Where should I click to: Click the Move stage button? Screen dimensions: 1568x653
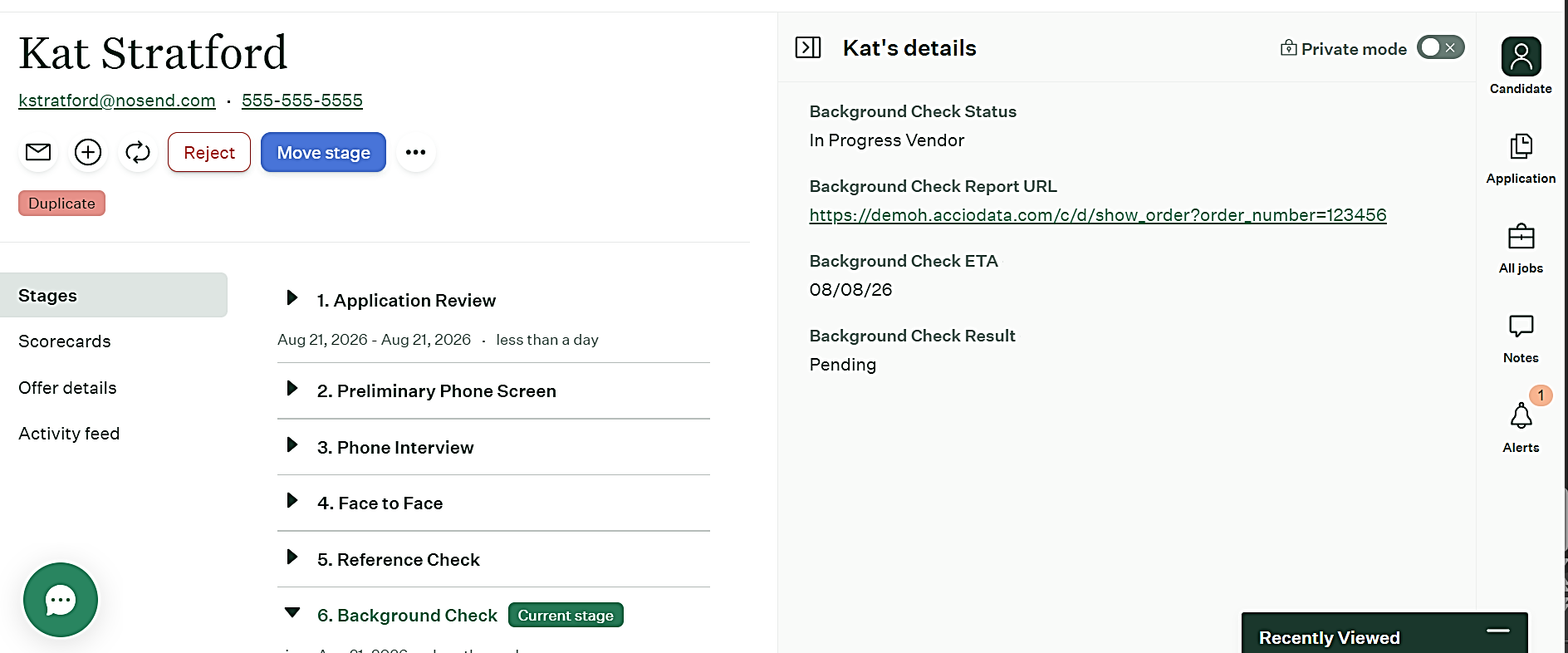pos(323,152)
